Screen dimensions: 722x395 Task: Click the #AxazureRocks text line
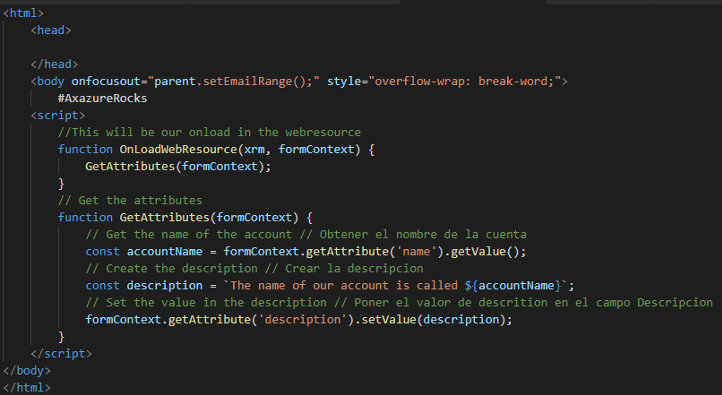[102, 98]
